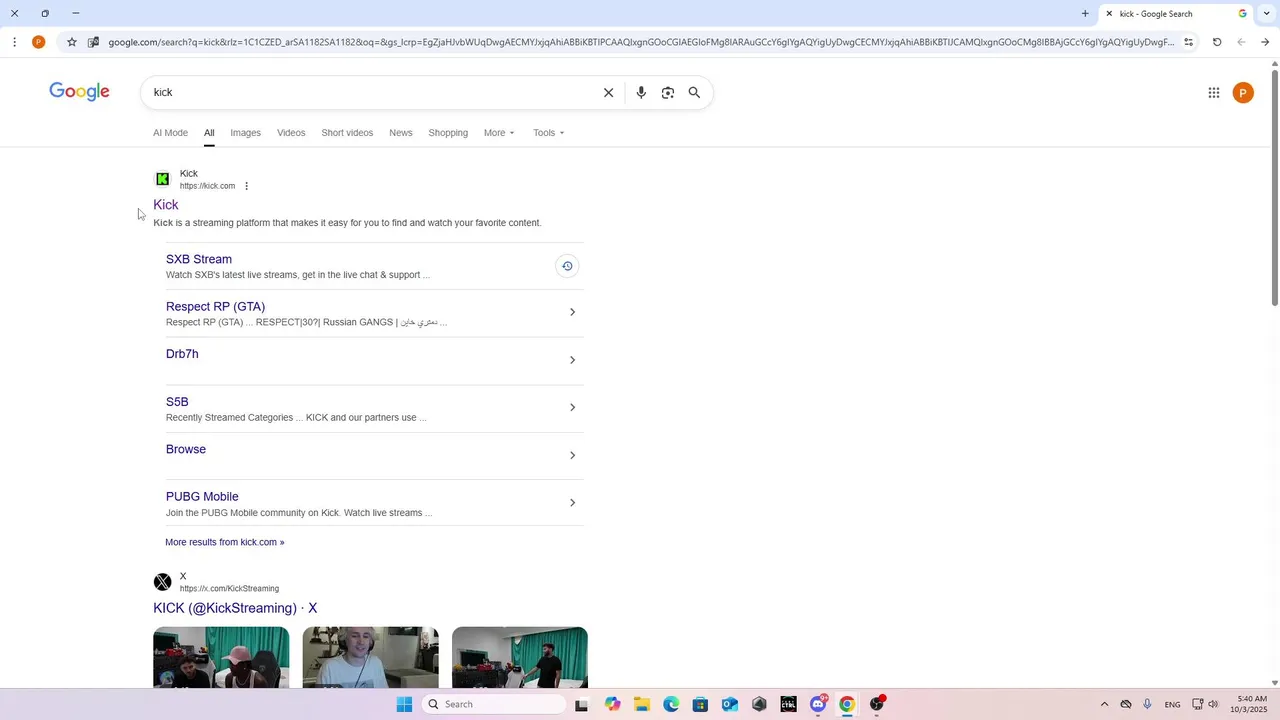Clear the search box with the X

point(608,93)
